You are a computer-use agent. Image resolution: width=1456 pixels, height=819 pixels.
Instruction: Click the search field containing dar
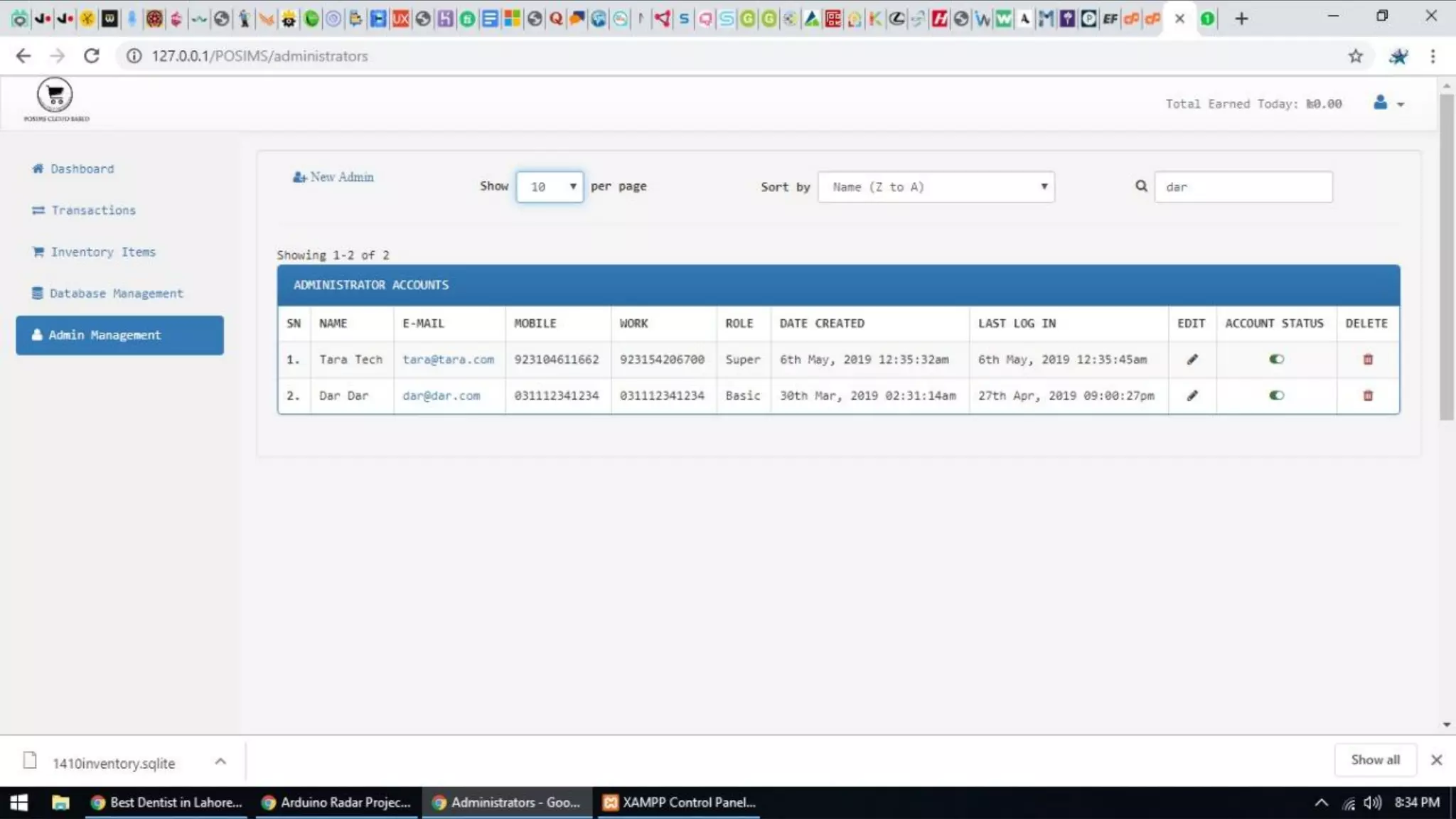click(x=1243, y=187)
